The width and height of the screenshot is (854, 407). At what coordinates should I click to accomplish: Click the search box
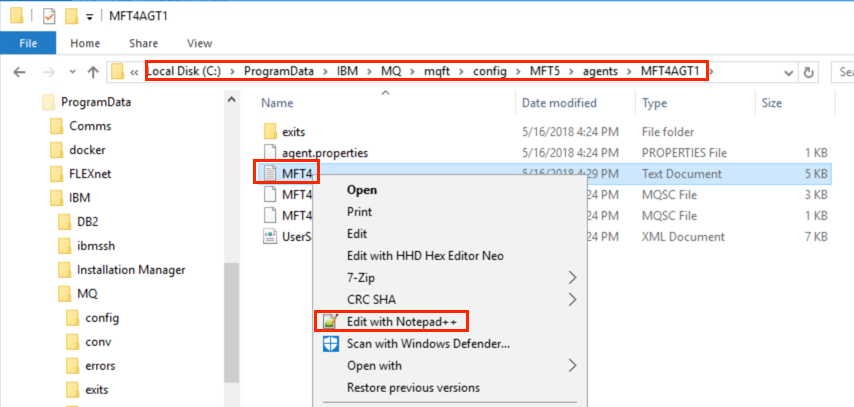843,72
